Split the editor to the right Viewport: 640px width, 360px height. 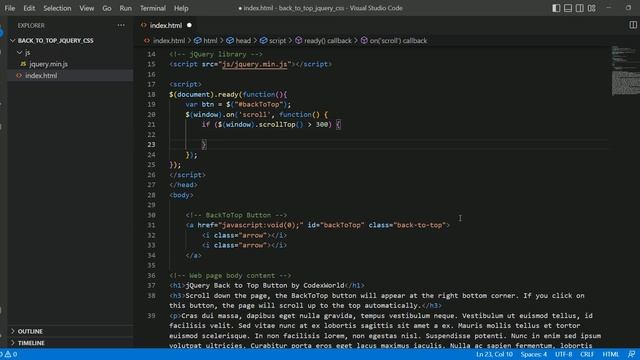(633, 25)
